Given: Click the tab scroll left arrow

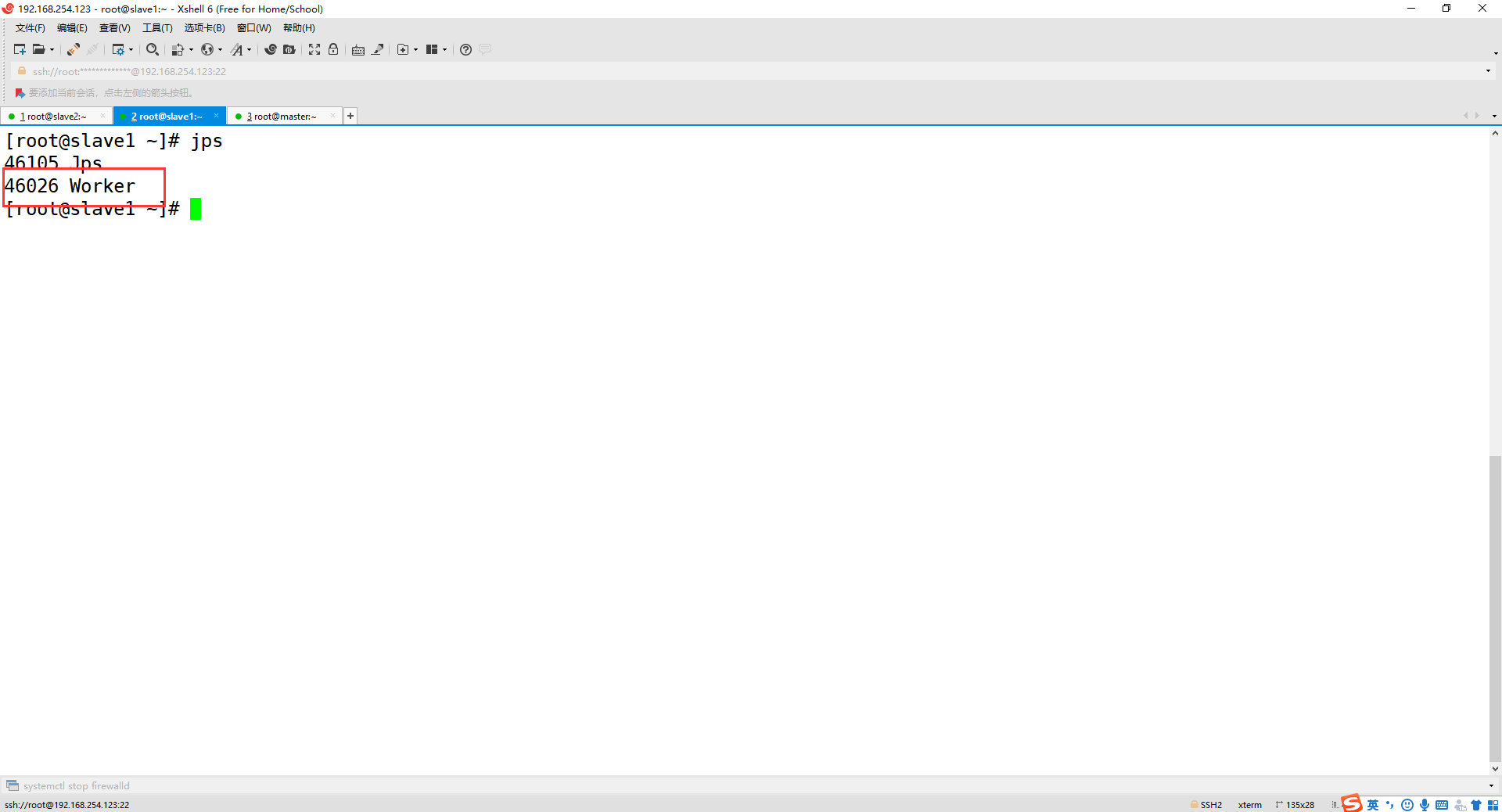Looking at the screenshot, I should [1465, 116].
